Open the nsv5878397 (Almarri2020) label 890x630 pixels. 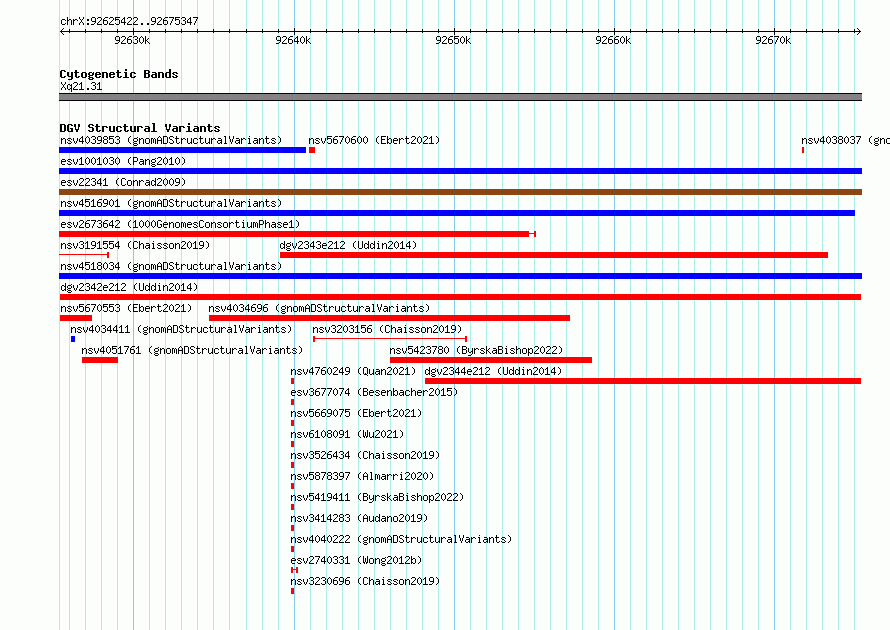(x=362, y=476)
